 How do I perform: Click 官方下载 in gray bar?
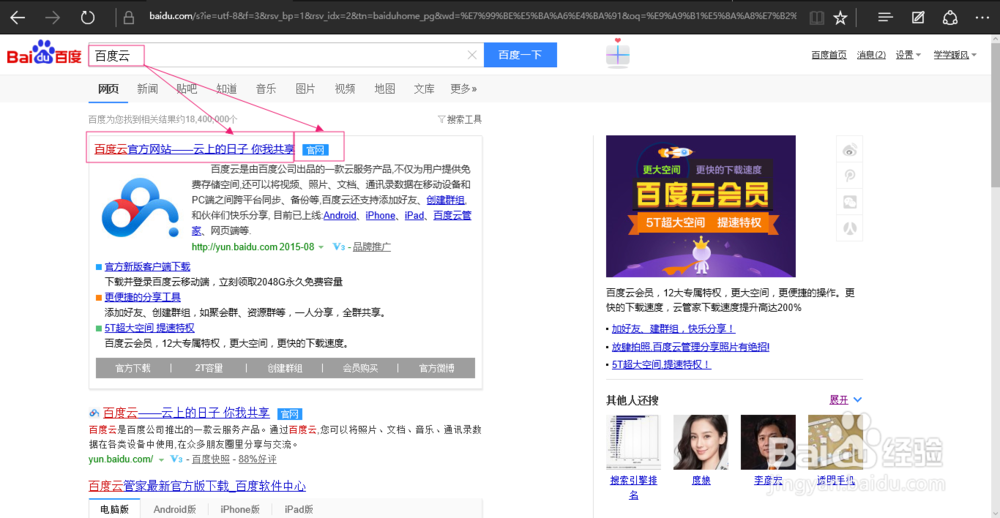coord(133,368)
